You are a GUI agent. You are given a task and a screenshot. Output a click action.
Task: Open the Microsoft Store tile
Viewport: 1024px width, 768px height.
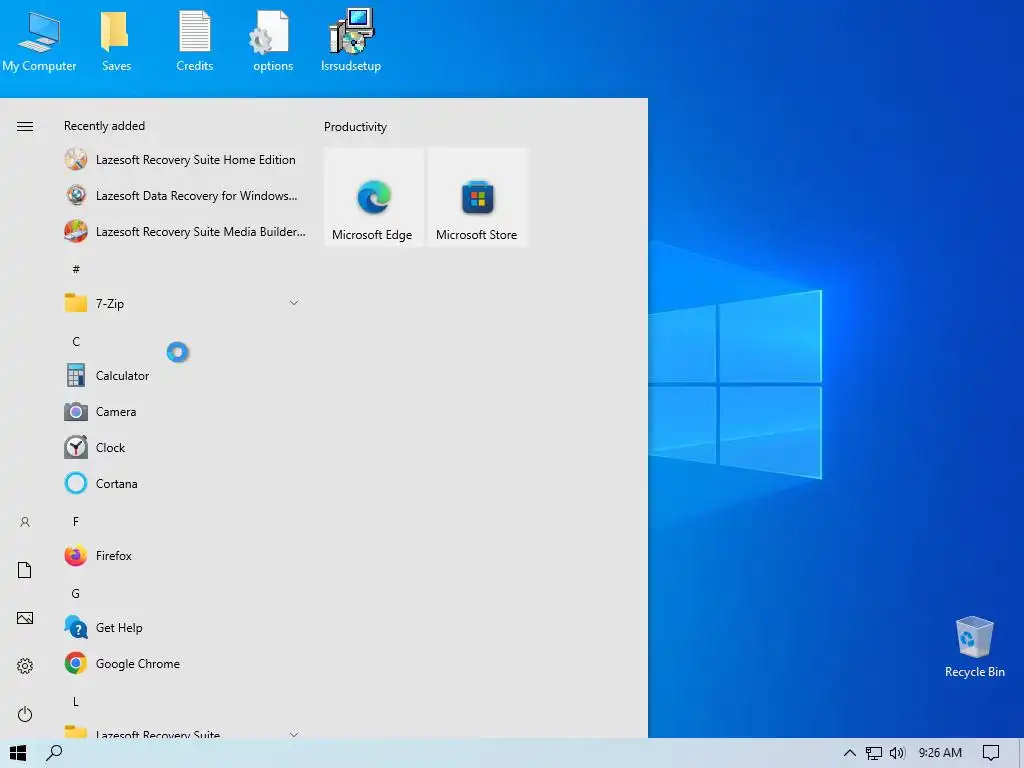tap(477, 197)
